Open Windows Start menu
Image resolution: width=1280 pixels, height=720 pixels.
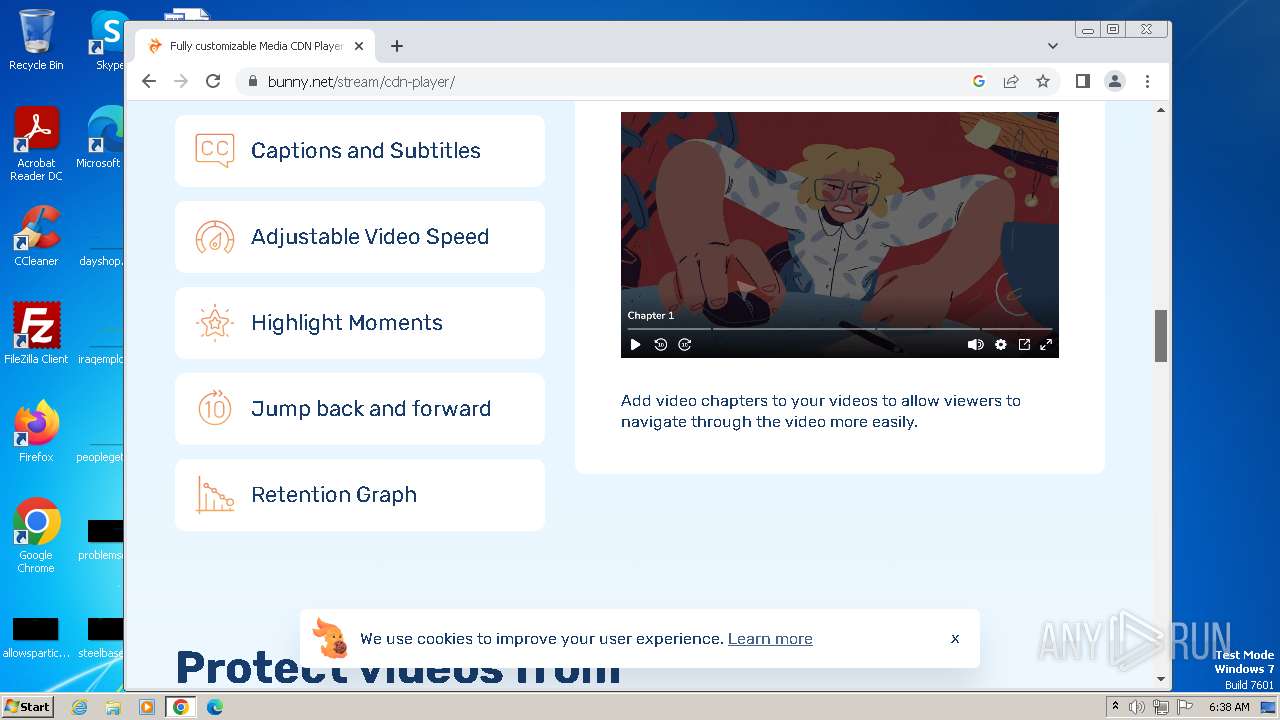pyautogui.click(x=28, y=706)
